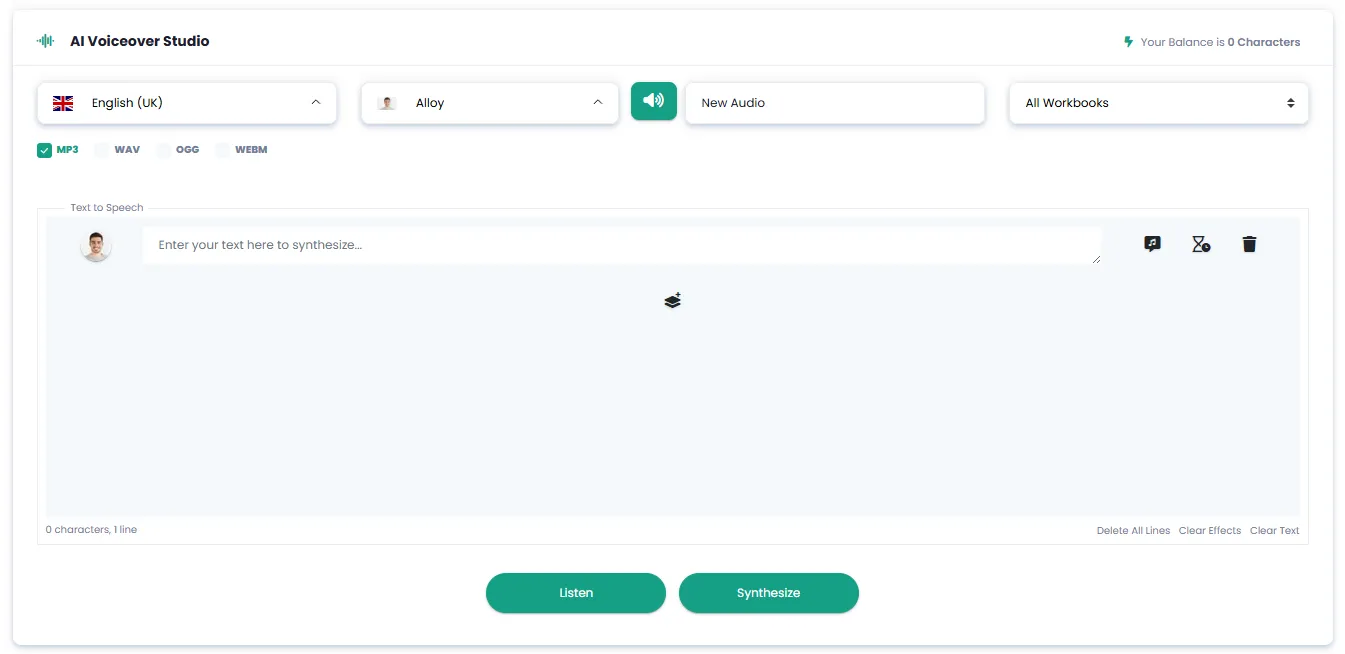Click the UK flag icon
The image size is (1345, 654).
coord(63,103)
